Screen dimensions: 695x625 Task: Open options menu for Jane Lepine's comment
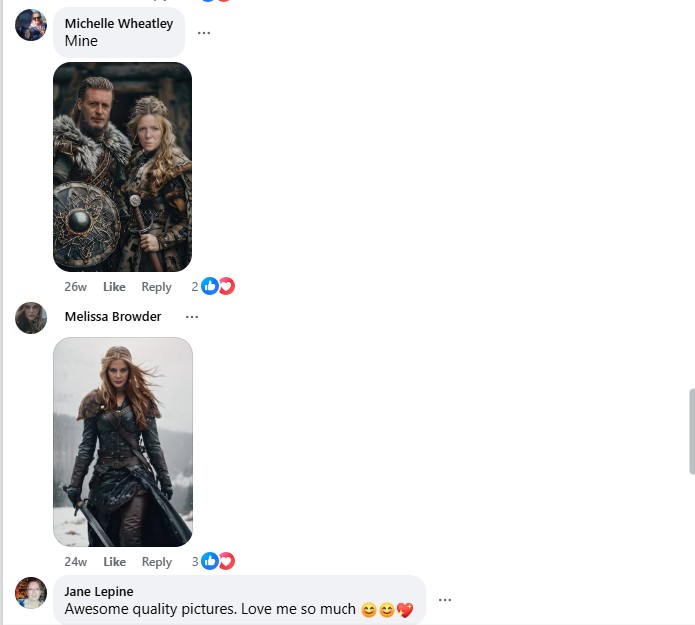(x=445, y=600)
